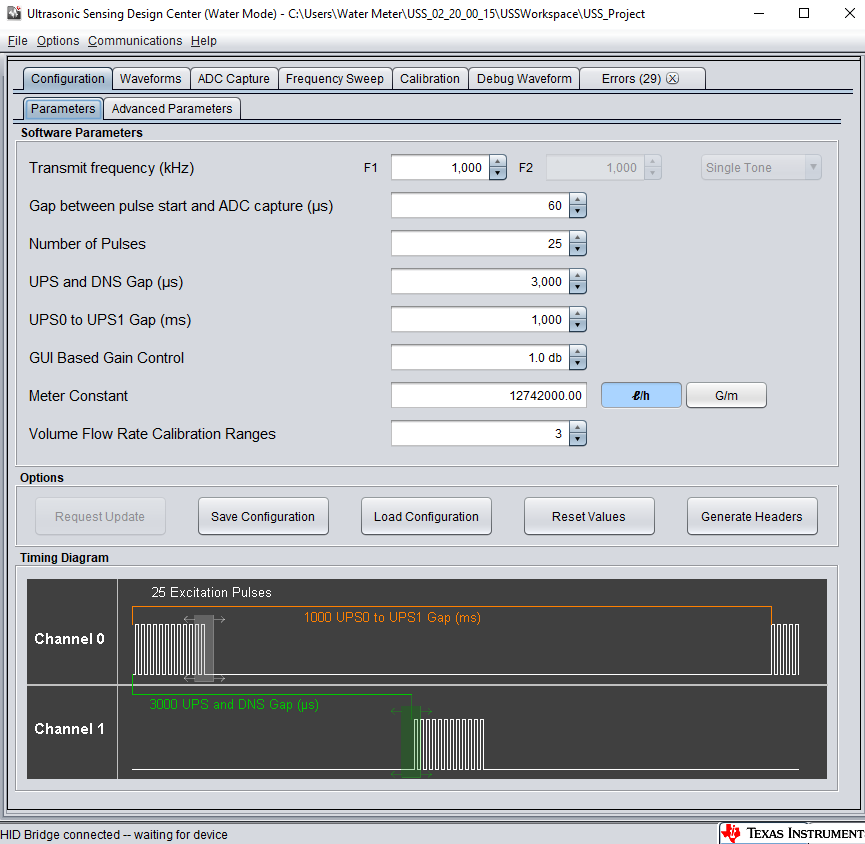Open the Communications menu
865x844 pixels.
point(135,41)
